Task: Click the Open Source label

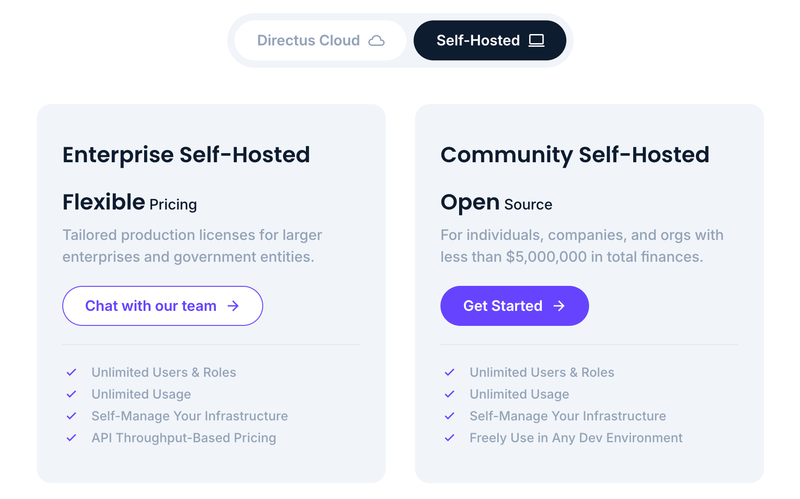Action: pyautogui.click(x=496, y=203)
